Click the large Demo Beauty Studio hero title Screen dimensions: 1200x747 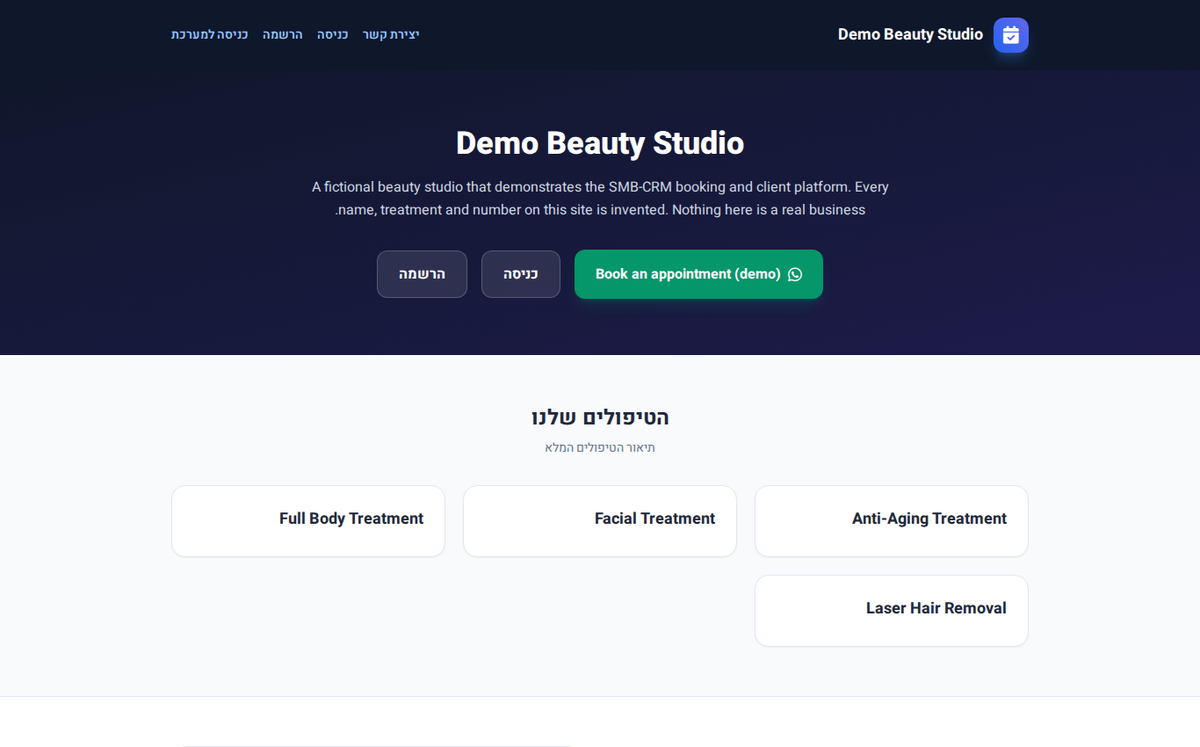click(x=600, y=143)
